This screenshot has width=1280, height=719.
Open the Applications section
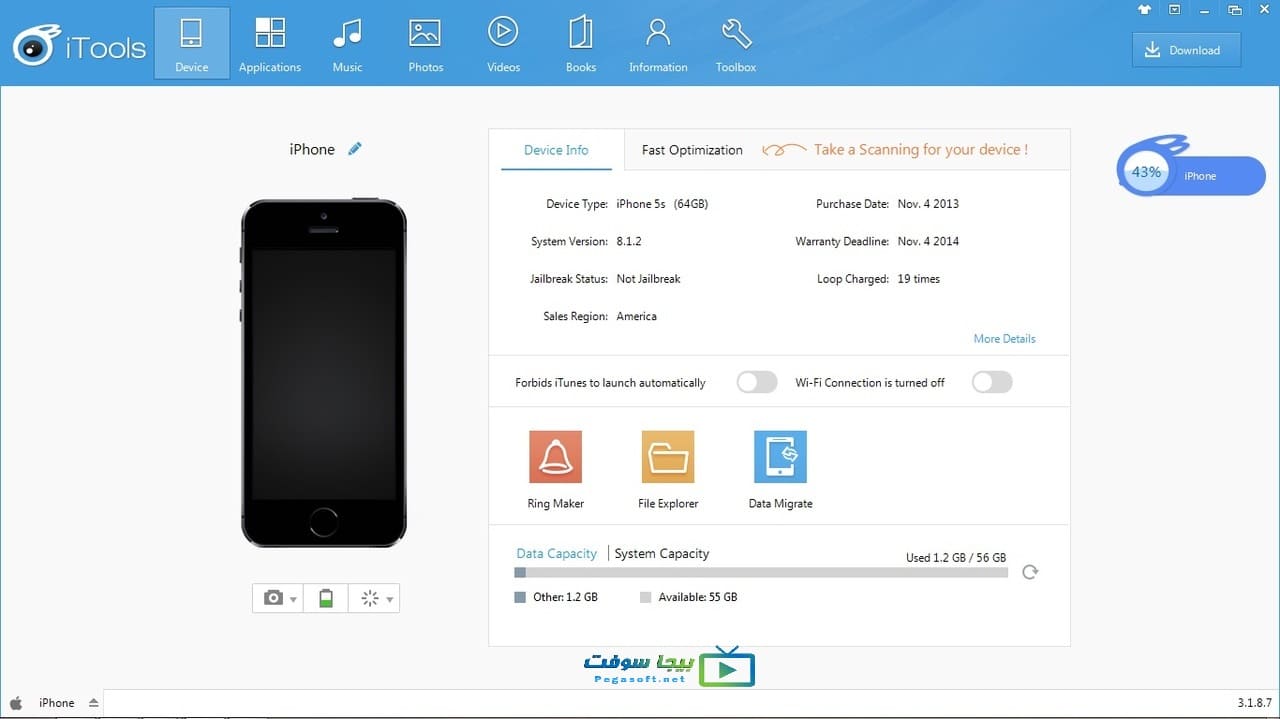click(x=269, y=44)
